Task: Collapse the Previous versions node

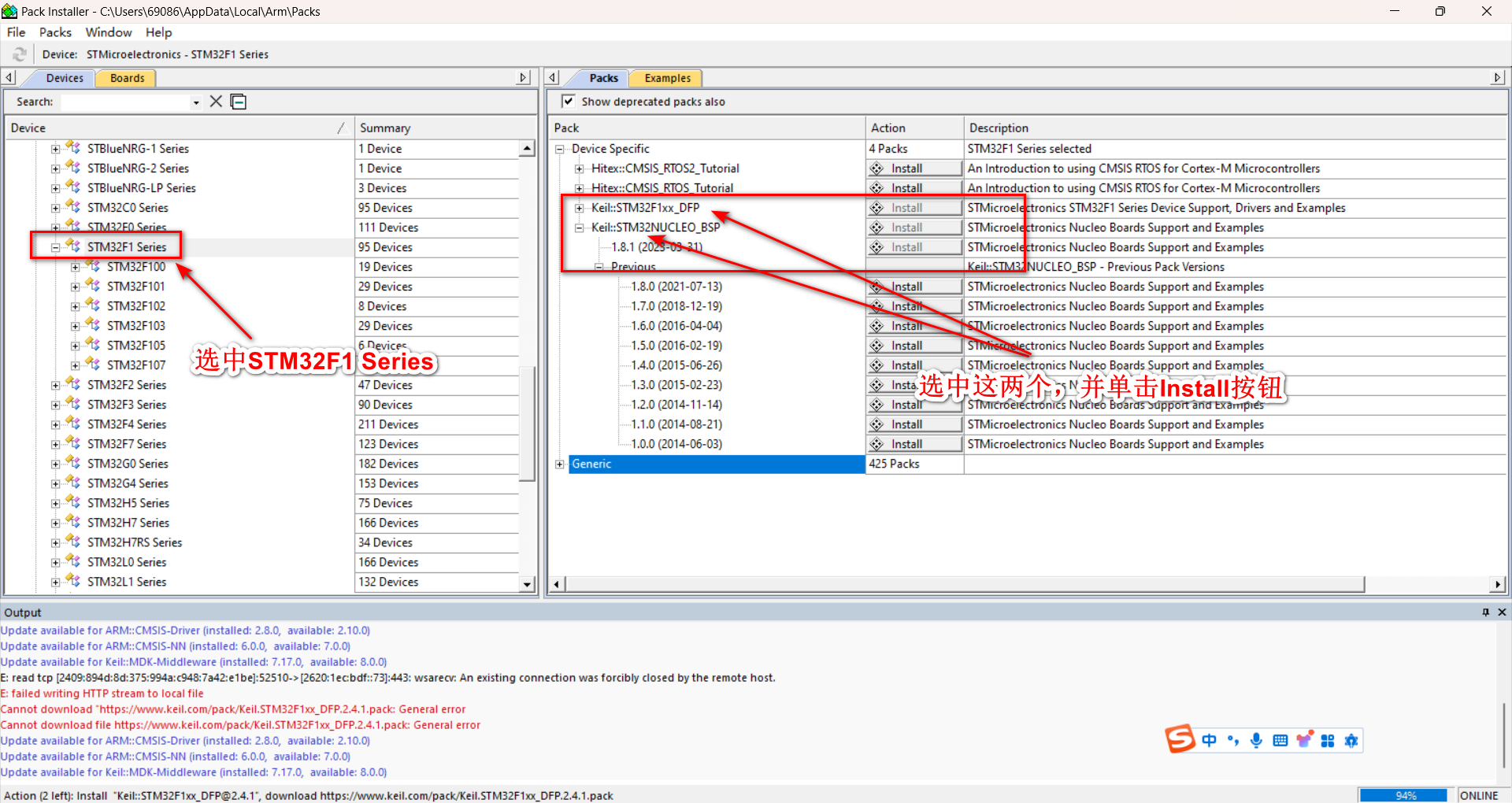Action: [x=598, y=267]
